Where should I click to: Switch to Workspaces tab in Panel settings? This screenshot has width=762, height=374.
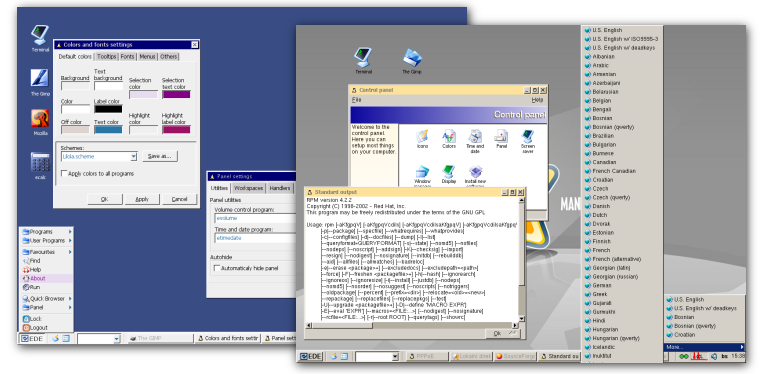point(248,188)
